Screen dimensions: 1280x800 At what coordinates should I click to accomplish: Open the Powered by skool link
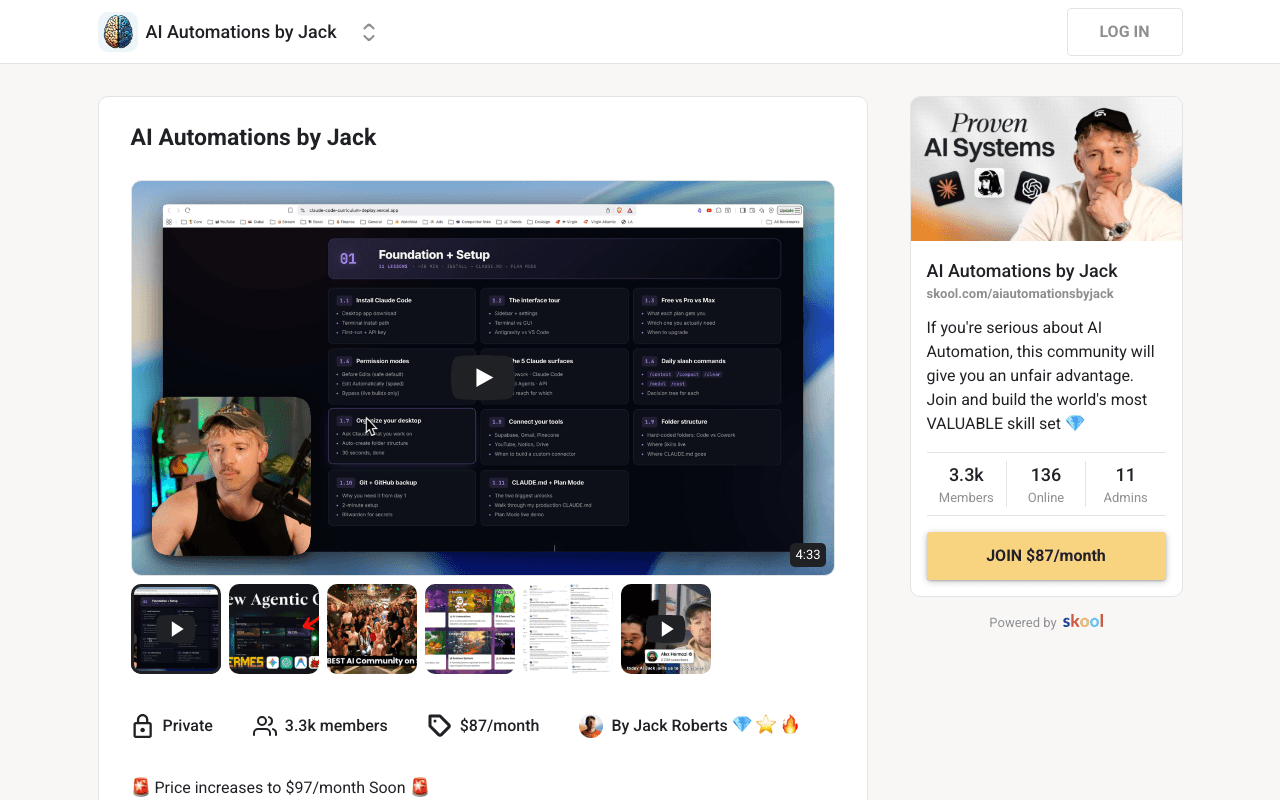click(1046, 622)
